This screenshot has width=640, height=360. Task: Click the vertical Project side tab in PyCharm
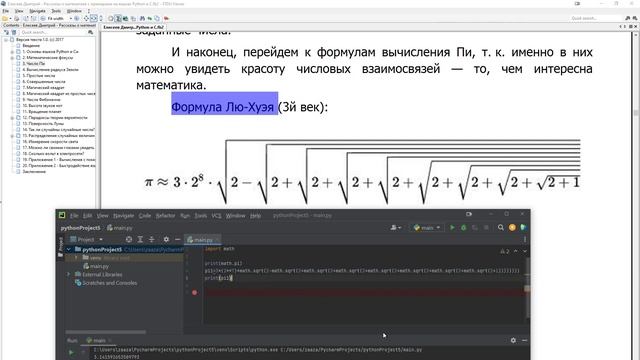coord(60,247)
